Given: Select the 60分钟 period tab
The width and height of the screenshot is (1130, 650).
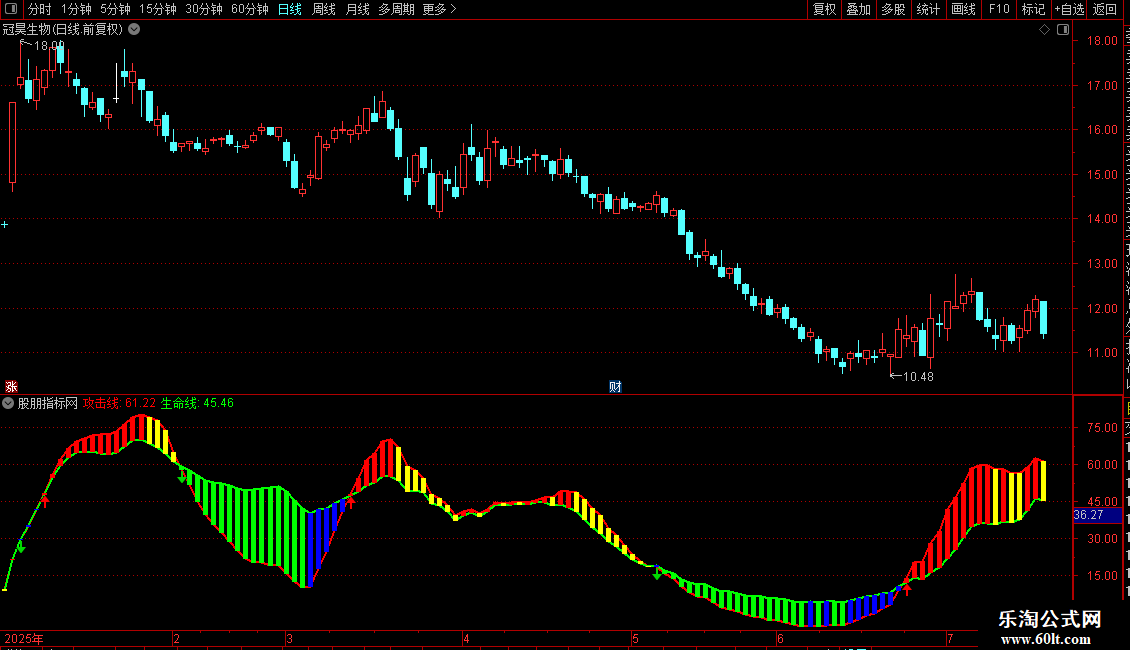Looking at the screenshot, I should tap(250, 9).
